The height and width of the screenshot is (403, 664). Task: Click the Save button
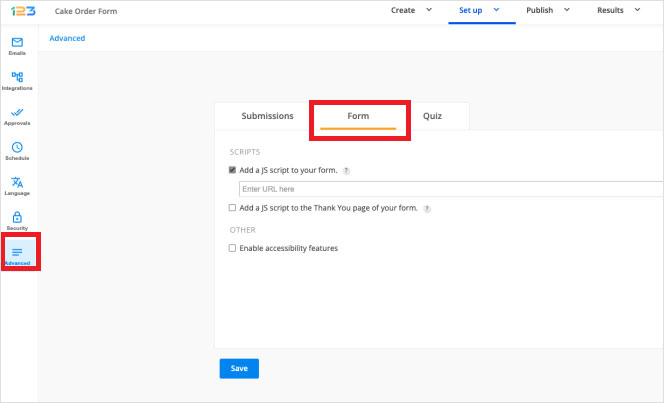(239, 368)
